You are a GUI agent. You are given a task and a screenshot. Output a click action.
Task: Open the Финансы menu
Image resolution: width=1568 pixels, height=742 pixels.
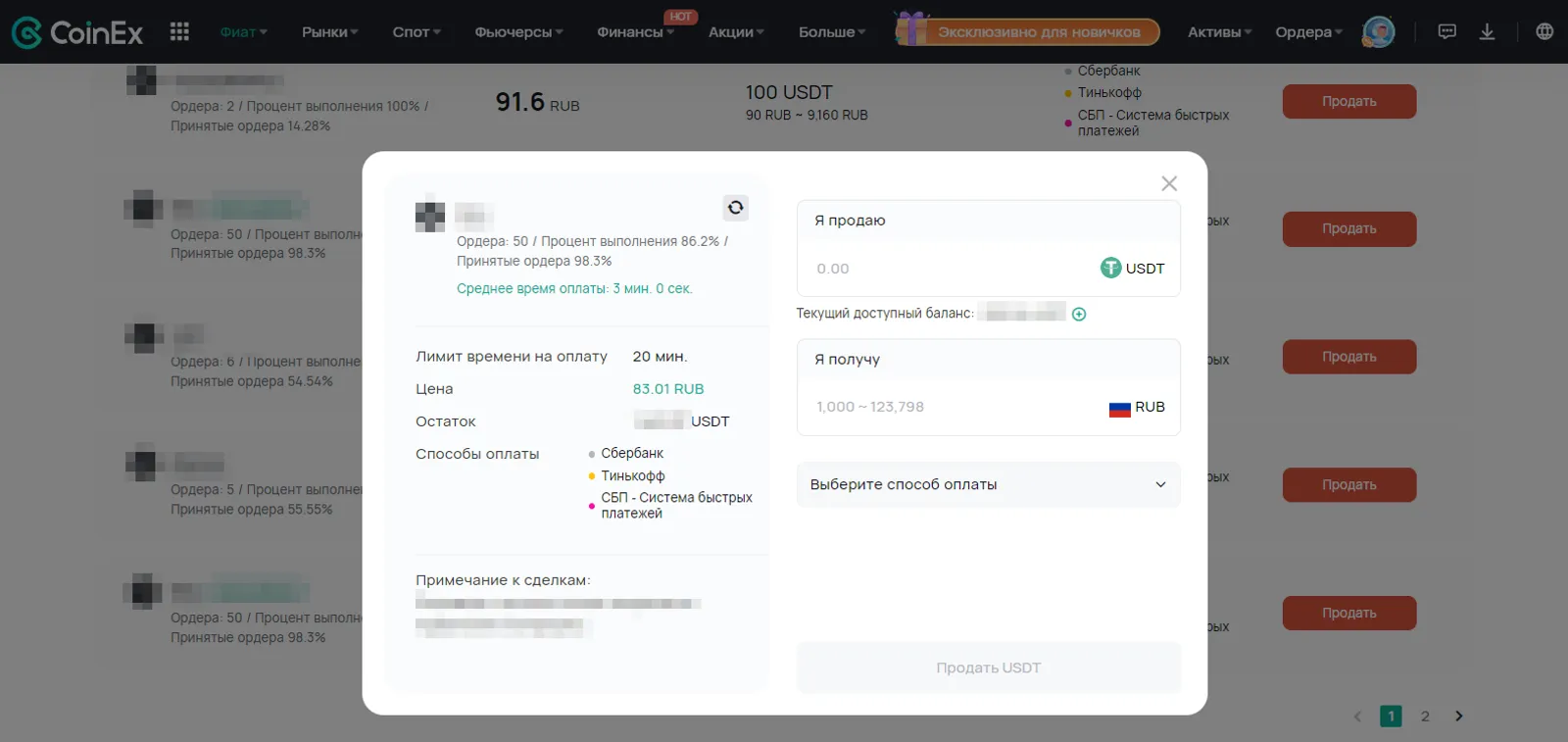[635, 32]
